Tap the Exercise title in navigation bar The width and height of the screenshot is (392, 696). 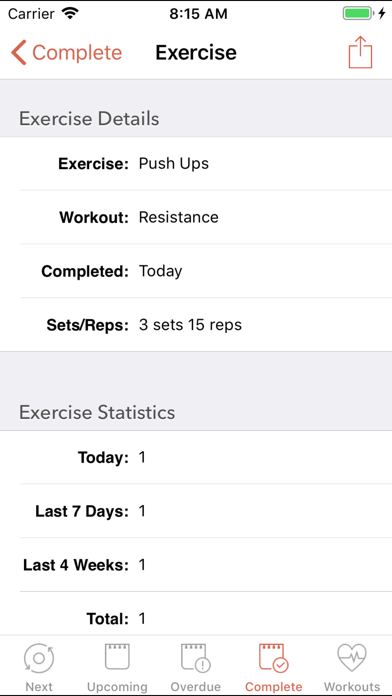pos(196,53)
